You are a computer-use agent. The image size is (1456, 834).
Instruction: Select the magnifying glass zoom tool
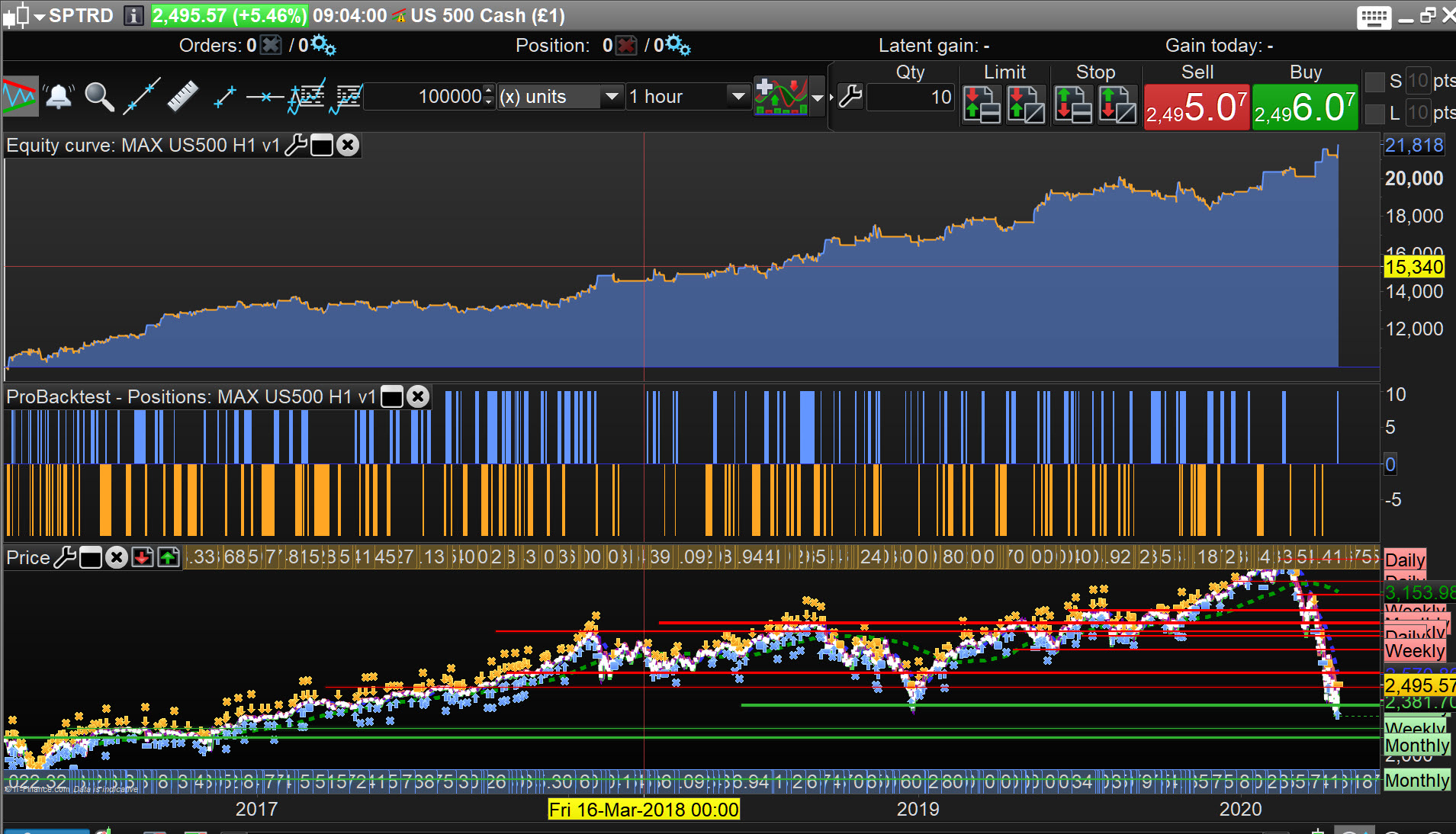(99, 97)
